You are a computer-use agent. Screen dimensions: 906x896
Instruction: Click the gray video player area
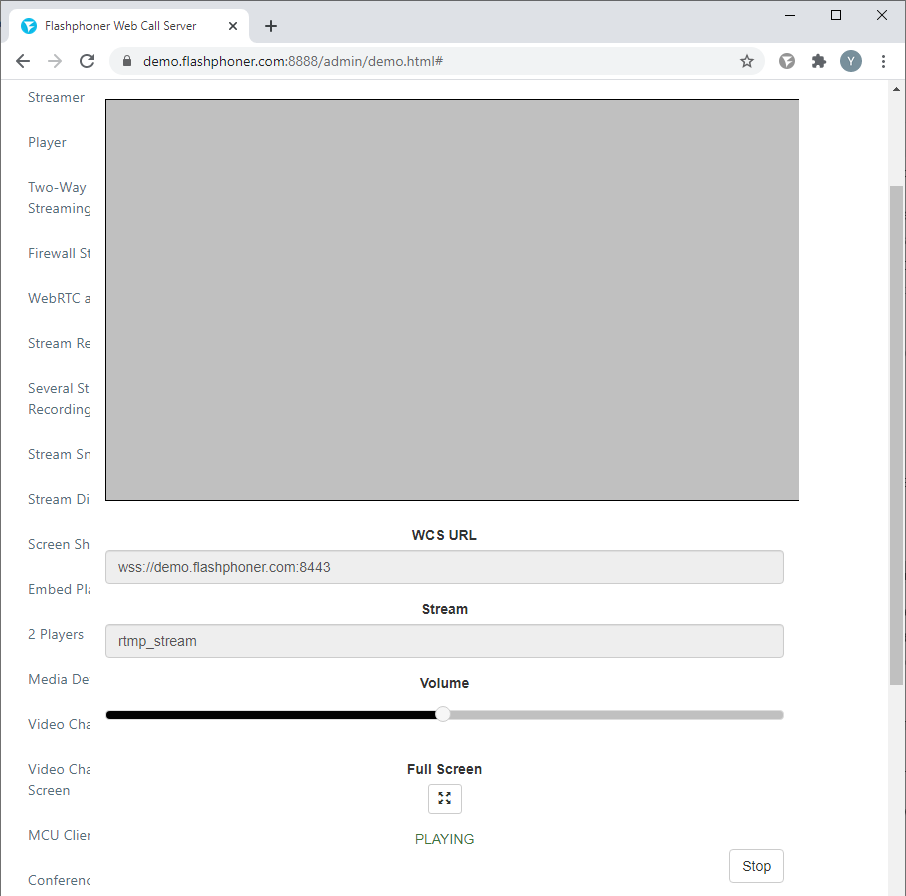(x=452, y=300)
